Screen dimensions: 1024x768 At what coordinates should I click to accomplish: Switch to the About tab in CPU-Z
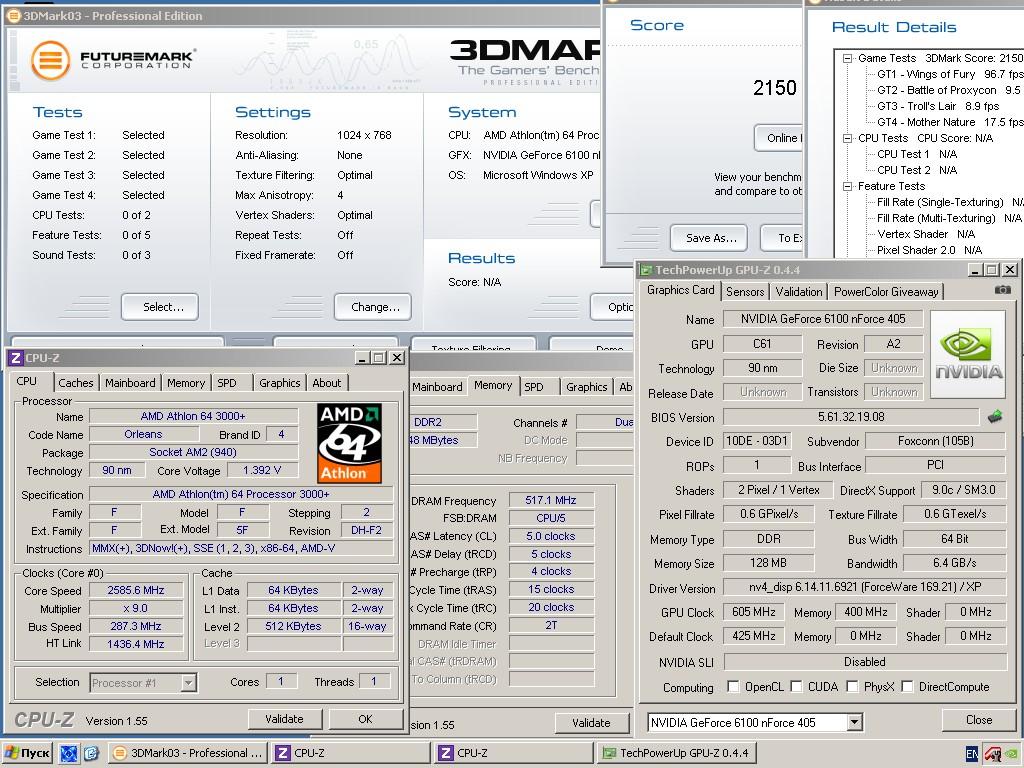(x=327, y=383)
